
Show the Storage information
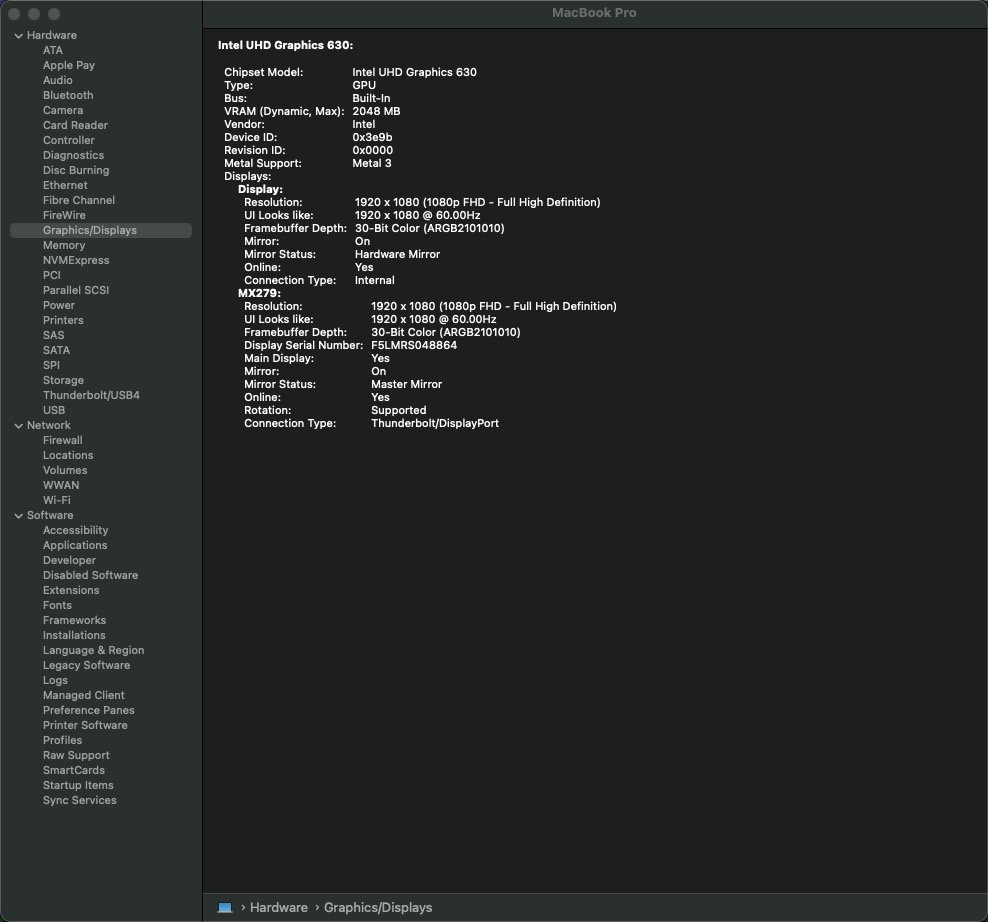pos(63,380)
